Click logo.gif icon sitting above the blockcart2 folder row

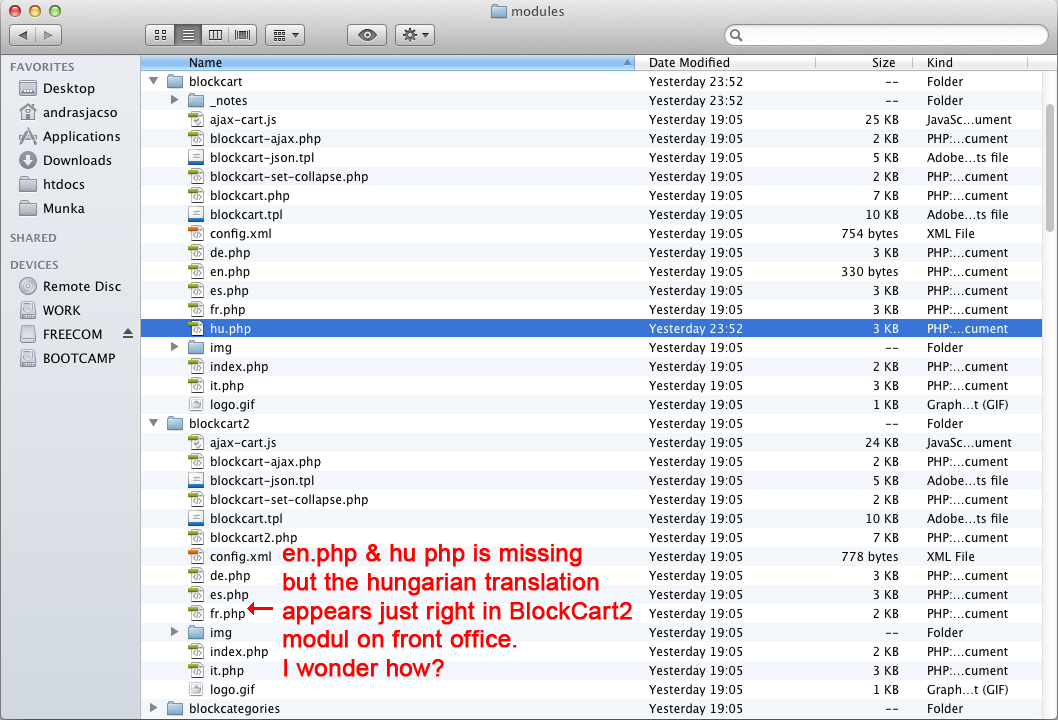coord(196,404)
